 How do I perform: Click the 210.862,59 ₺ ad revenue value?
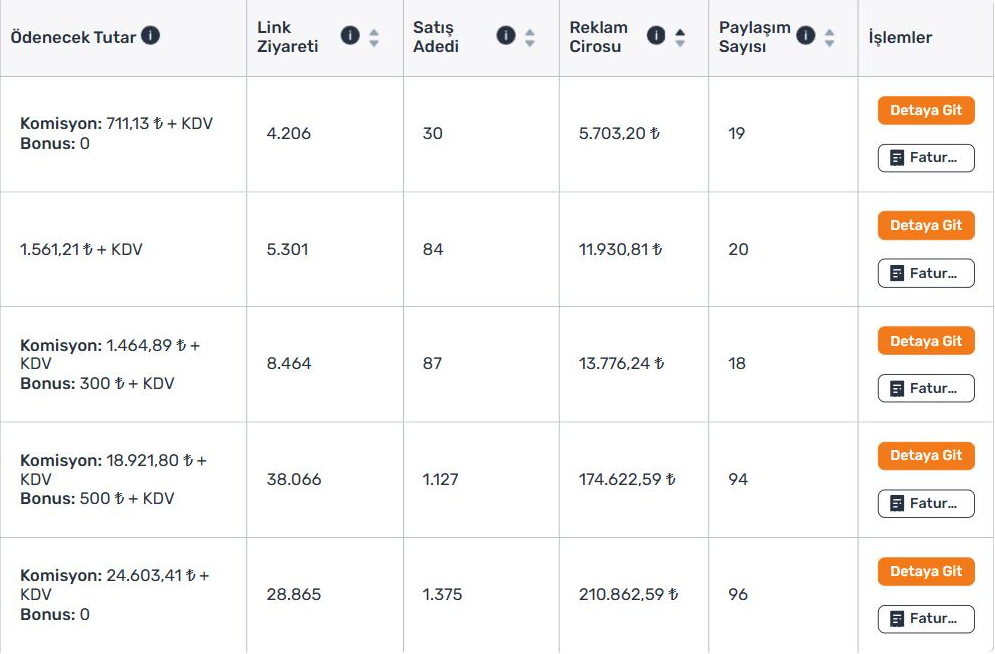[628, 594]
